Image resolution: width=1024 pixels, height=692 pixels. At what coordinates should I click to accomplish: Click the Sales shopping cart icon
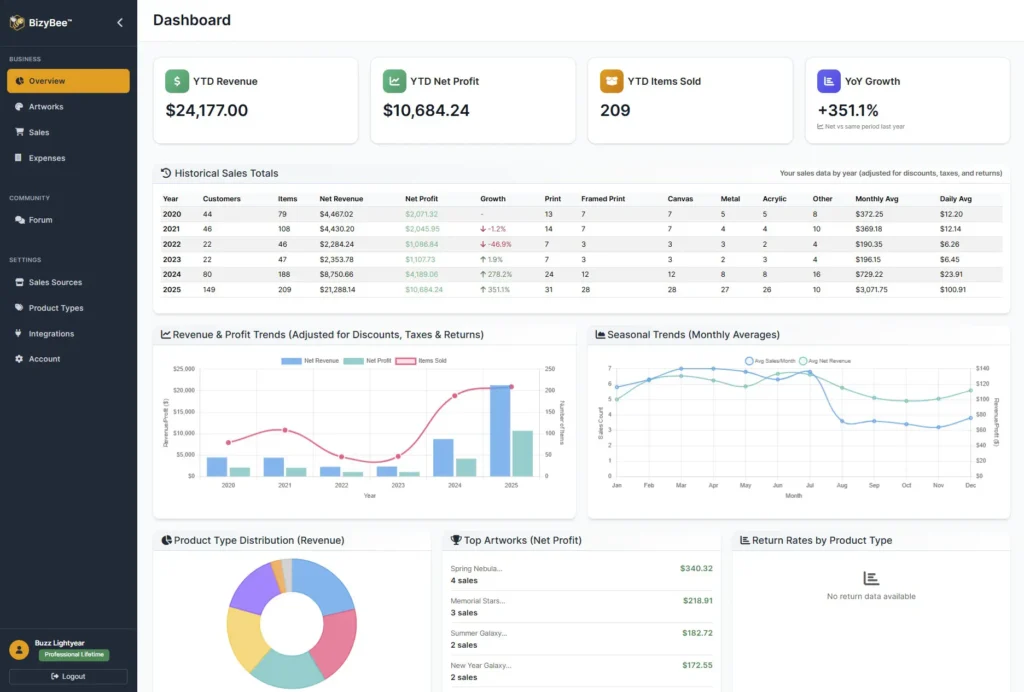pyautogui.click(x=19, y=132)
